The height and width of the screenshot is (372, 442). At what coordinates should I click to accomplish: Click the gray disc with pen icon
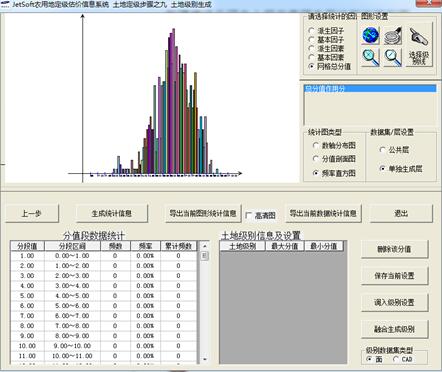[393, 36]
